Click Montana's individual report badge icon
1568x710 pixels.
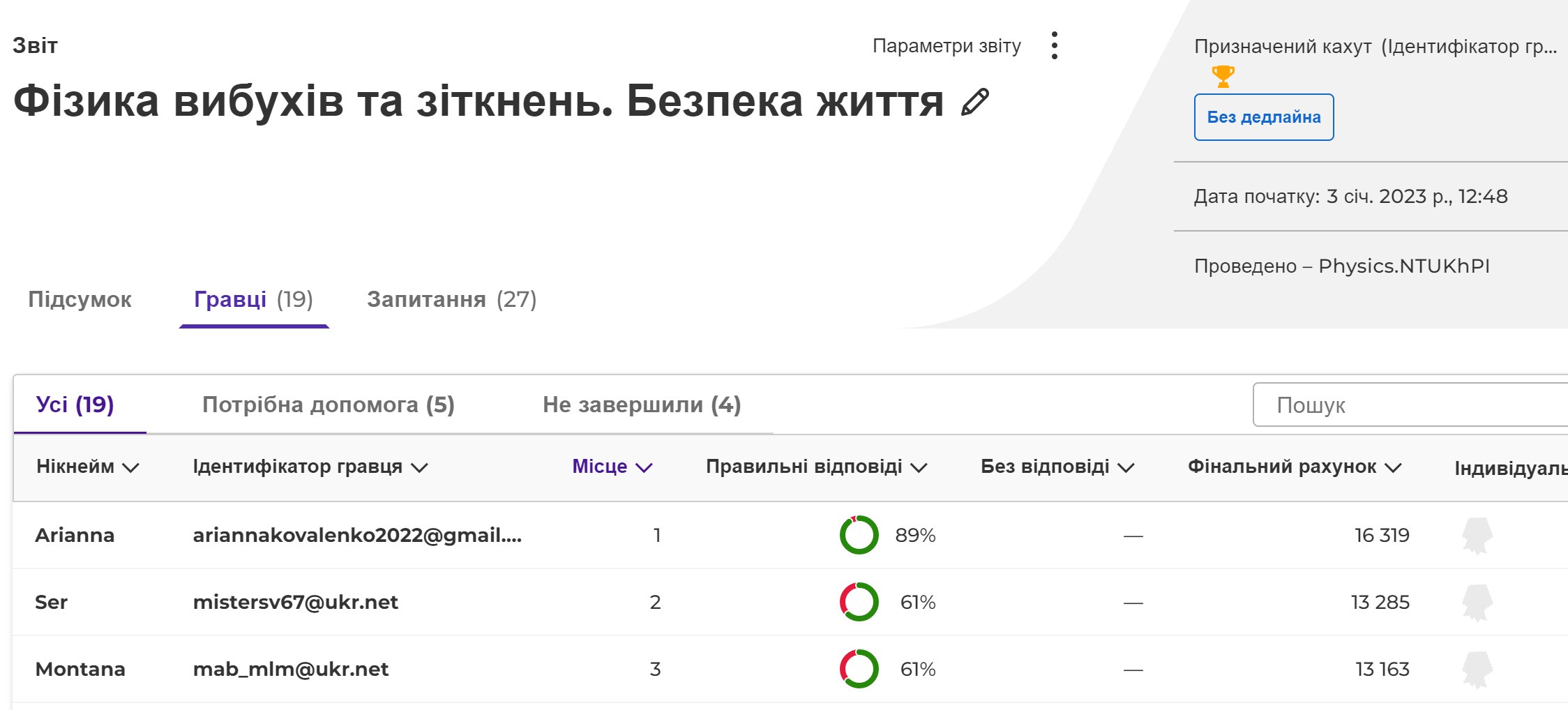coord(1477,670)
